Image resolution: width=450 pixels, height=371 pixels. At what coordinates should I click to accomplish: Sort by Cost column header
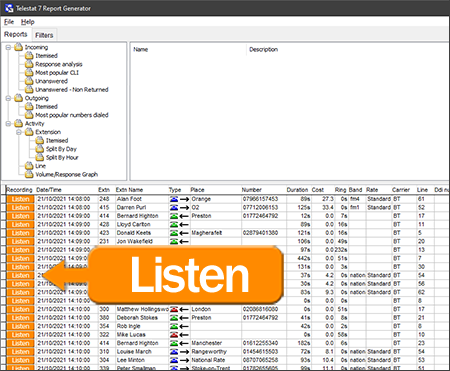click(x=322, y=190)
